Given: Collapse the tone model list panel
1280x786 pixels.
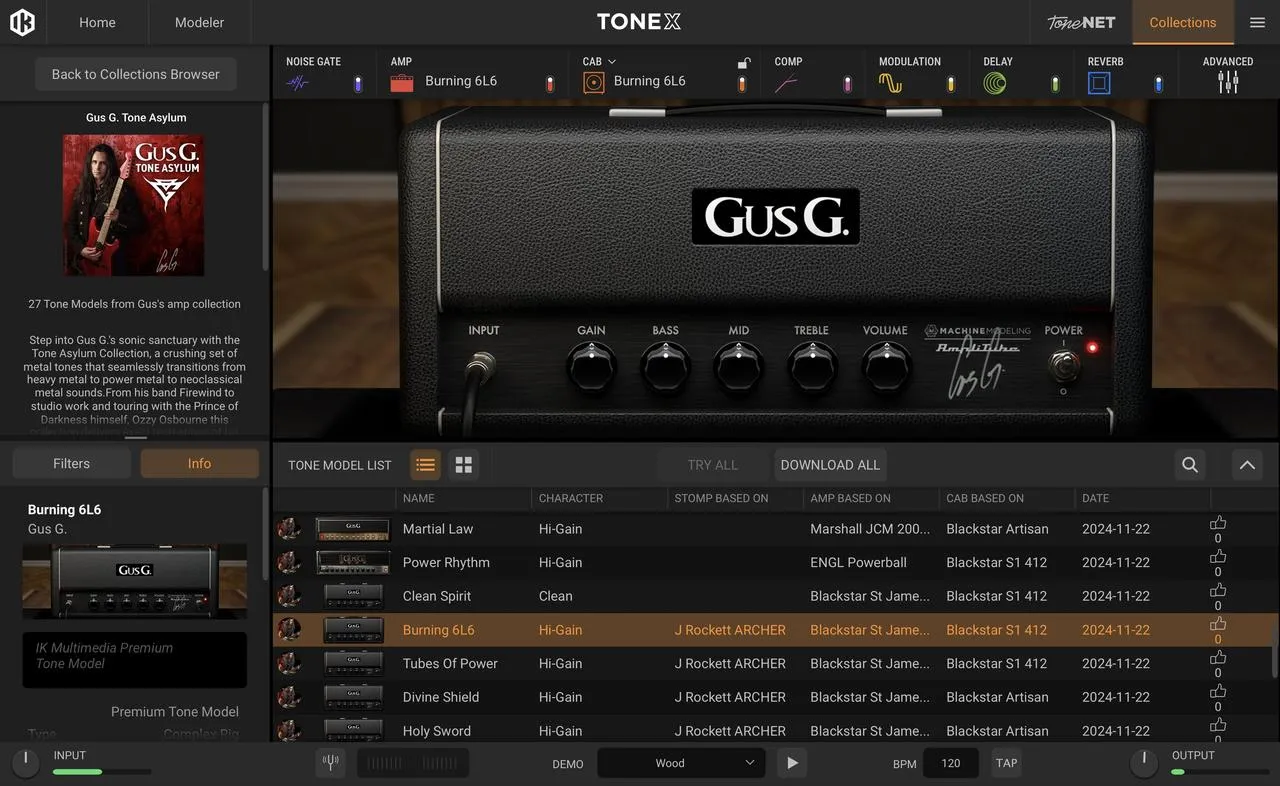Looking at the screenshot, I should click(x=1246, y=465).
